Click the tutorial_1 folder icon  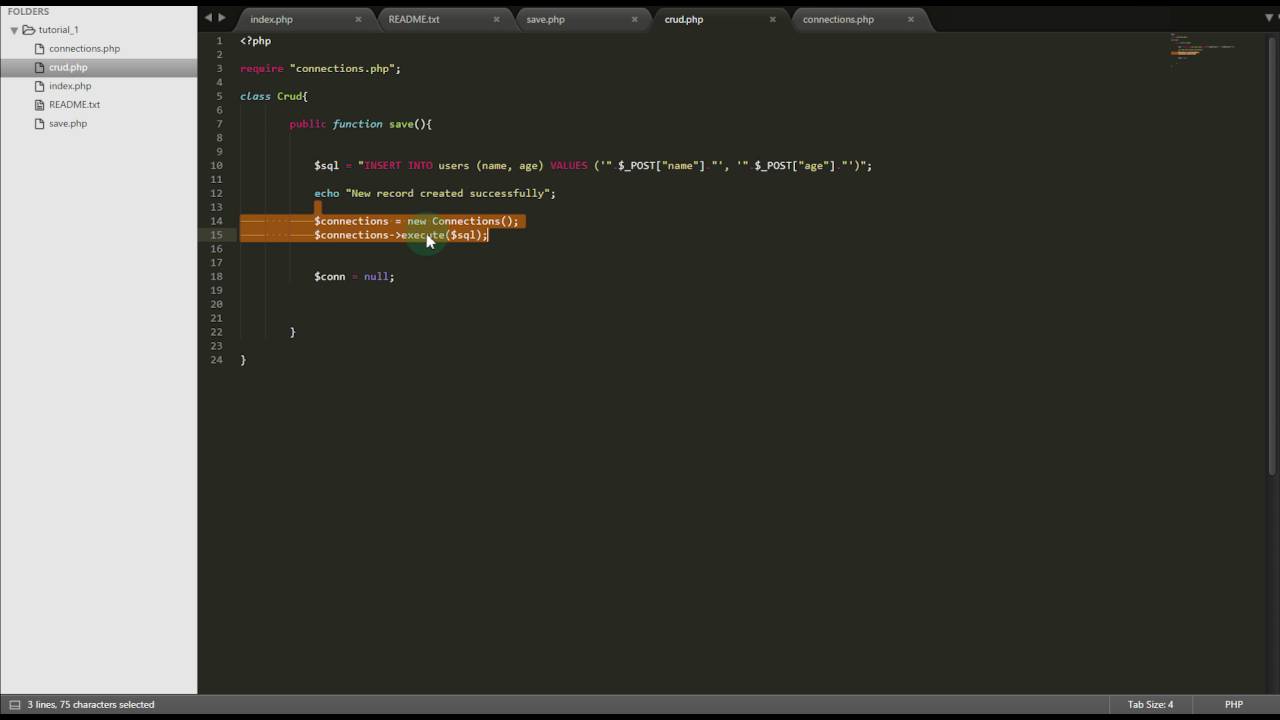coord(29,30)
